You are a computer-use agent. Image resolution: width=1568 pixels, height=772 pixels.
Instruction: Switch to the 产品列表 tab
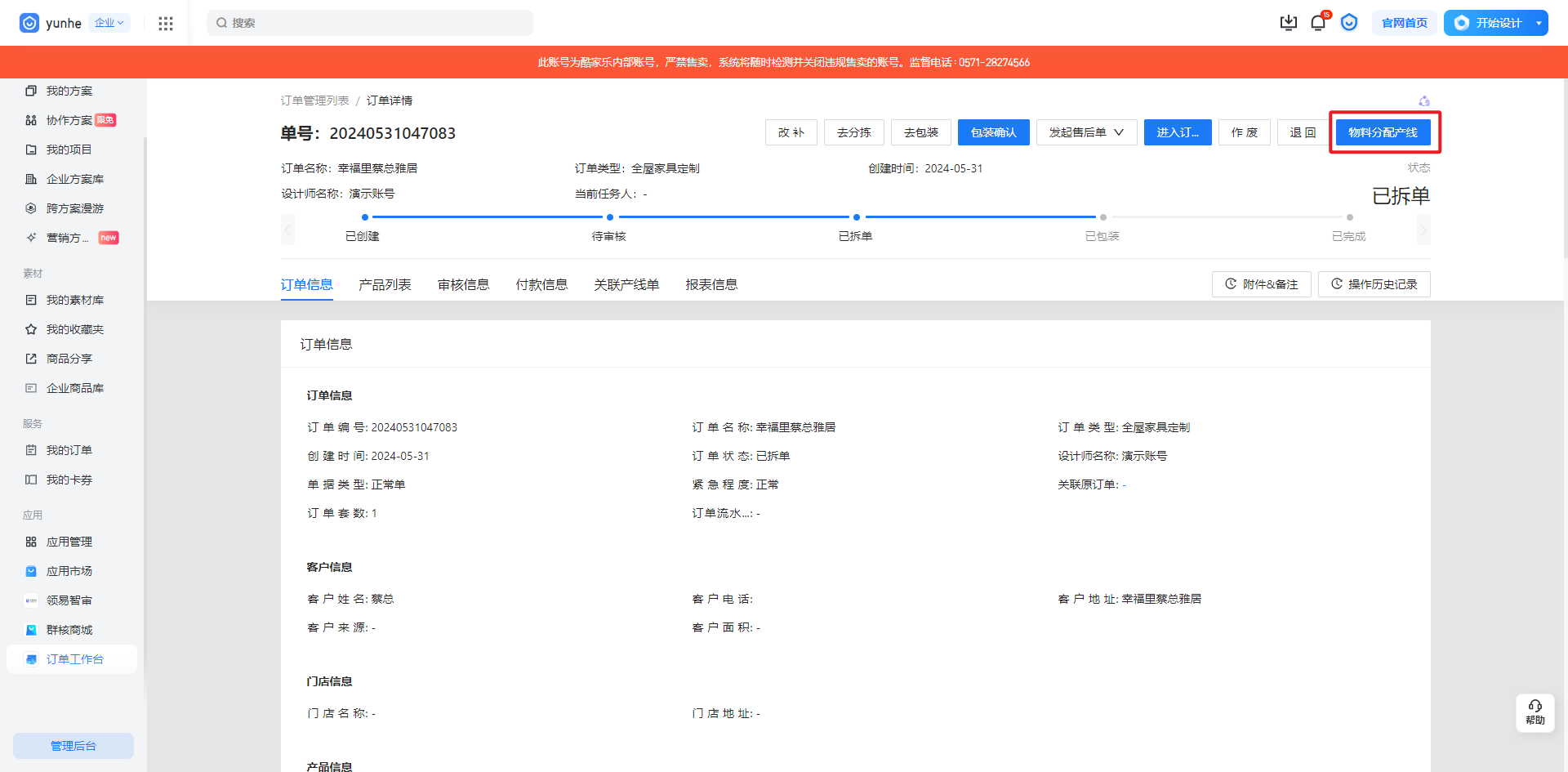[385, 284]
